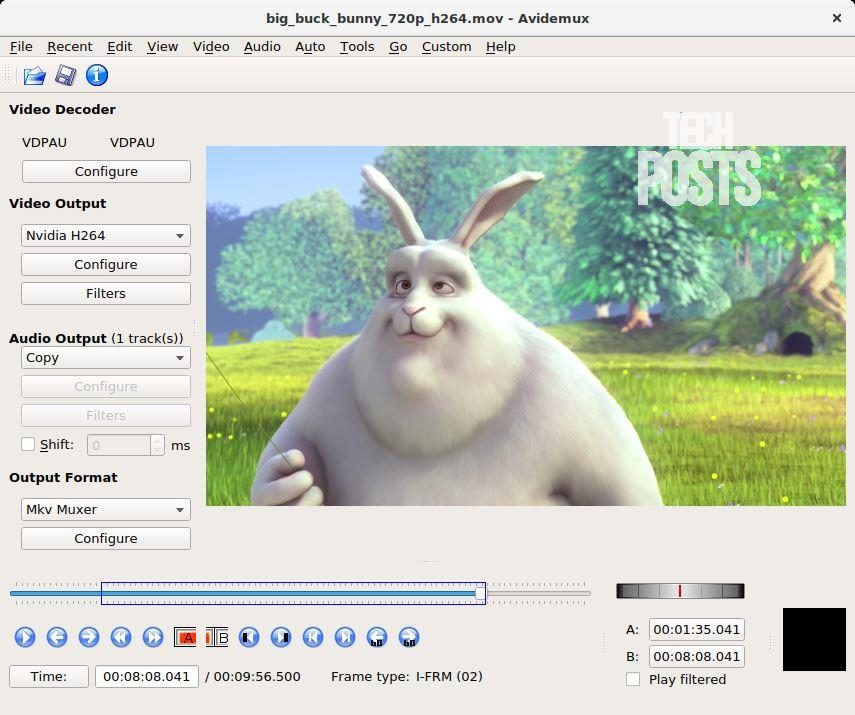Click the video preview frame
The height and width of the screenshot is (715, 855).
[526, 326]
